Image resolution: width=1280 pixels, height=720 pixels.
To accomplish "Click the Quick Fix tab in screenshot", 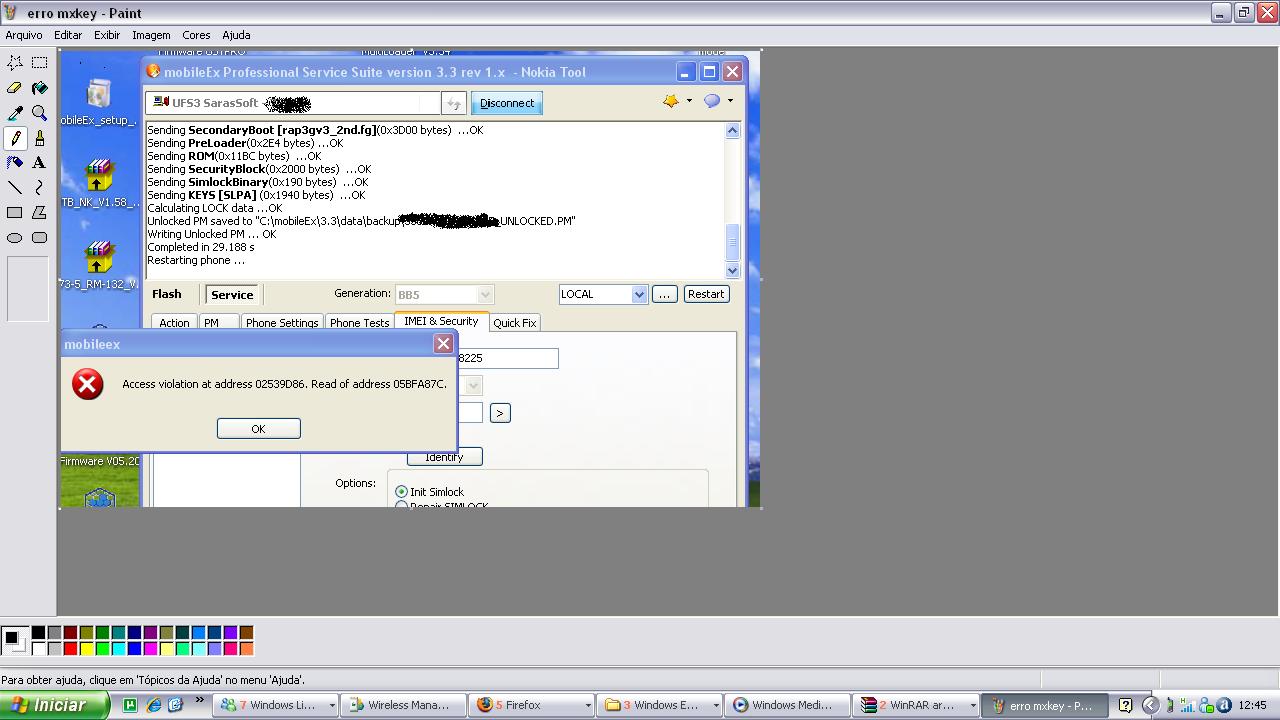I will (x=515, y=323).
